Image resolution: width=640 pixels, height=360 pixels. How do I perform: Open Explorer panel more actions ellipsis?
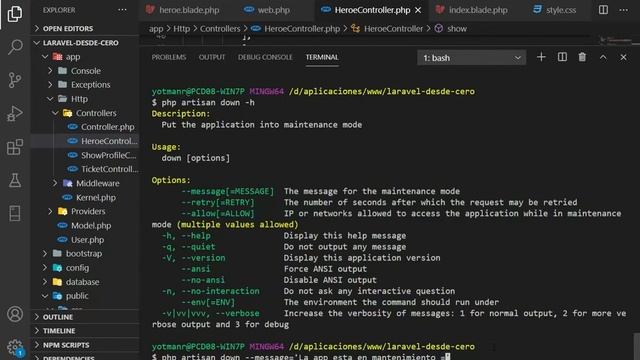click(122, 10)
